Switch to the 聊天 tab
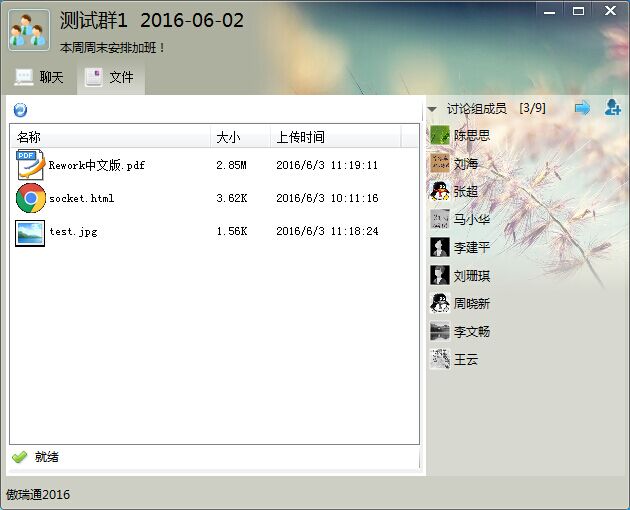The width and height of the screenshot is (630, 510). point(39,77)
